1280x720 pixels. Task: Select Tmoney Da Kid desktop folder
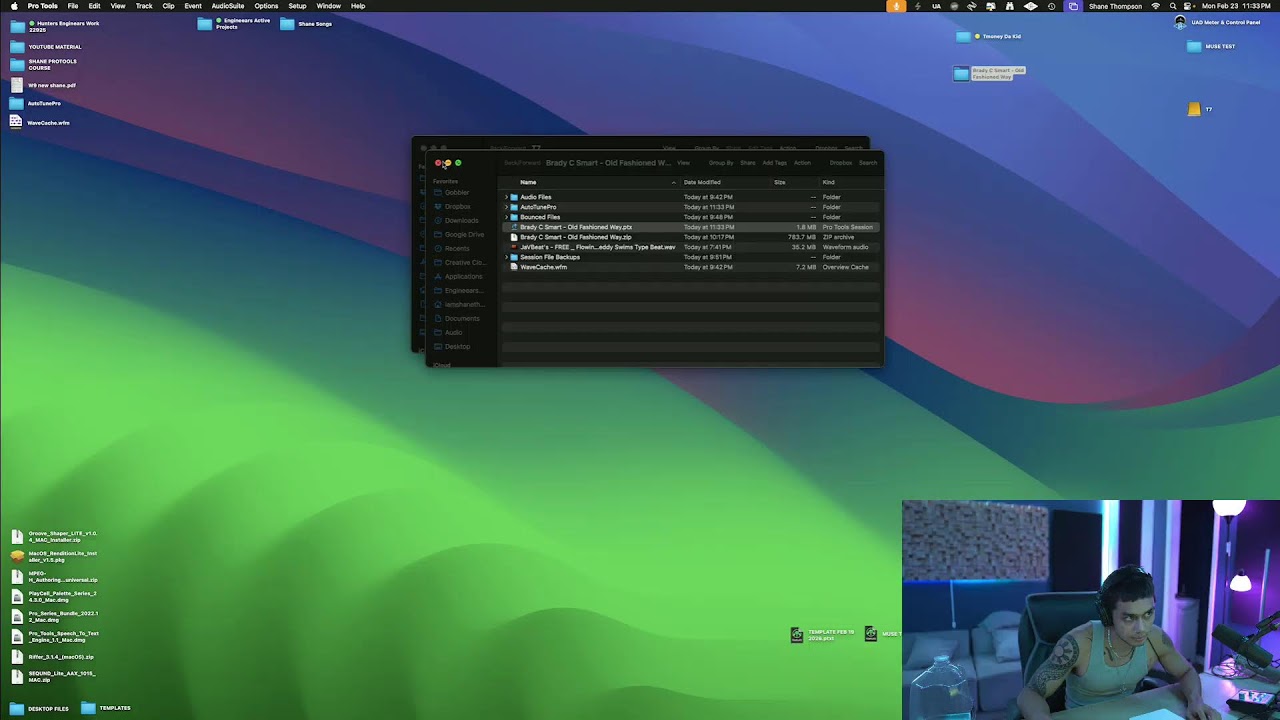click(989, 37)
